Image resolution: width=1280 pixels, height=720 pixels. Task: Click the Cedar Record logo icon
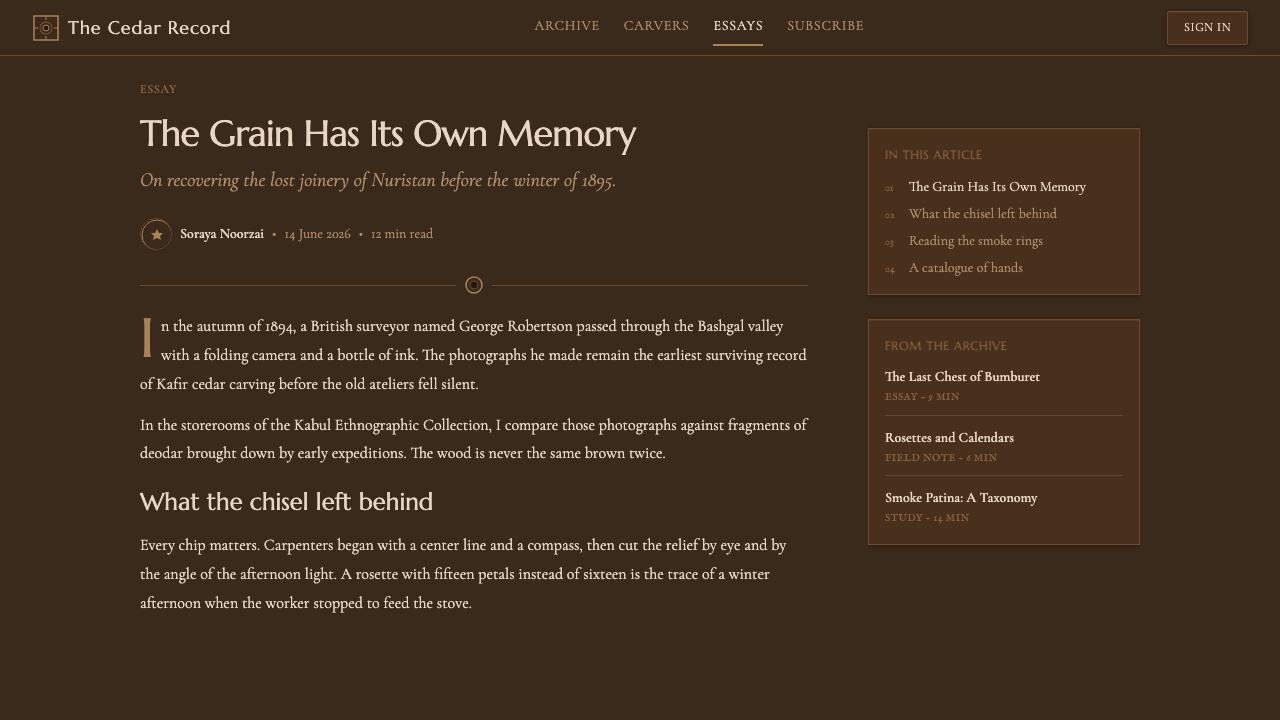(46, 28)
